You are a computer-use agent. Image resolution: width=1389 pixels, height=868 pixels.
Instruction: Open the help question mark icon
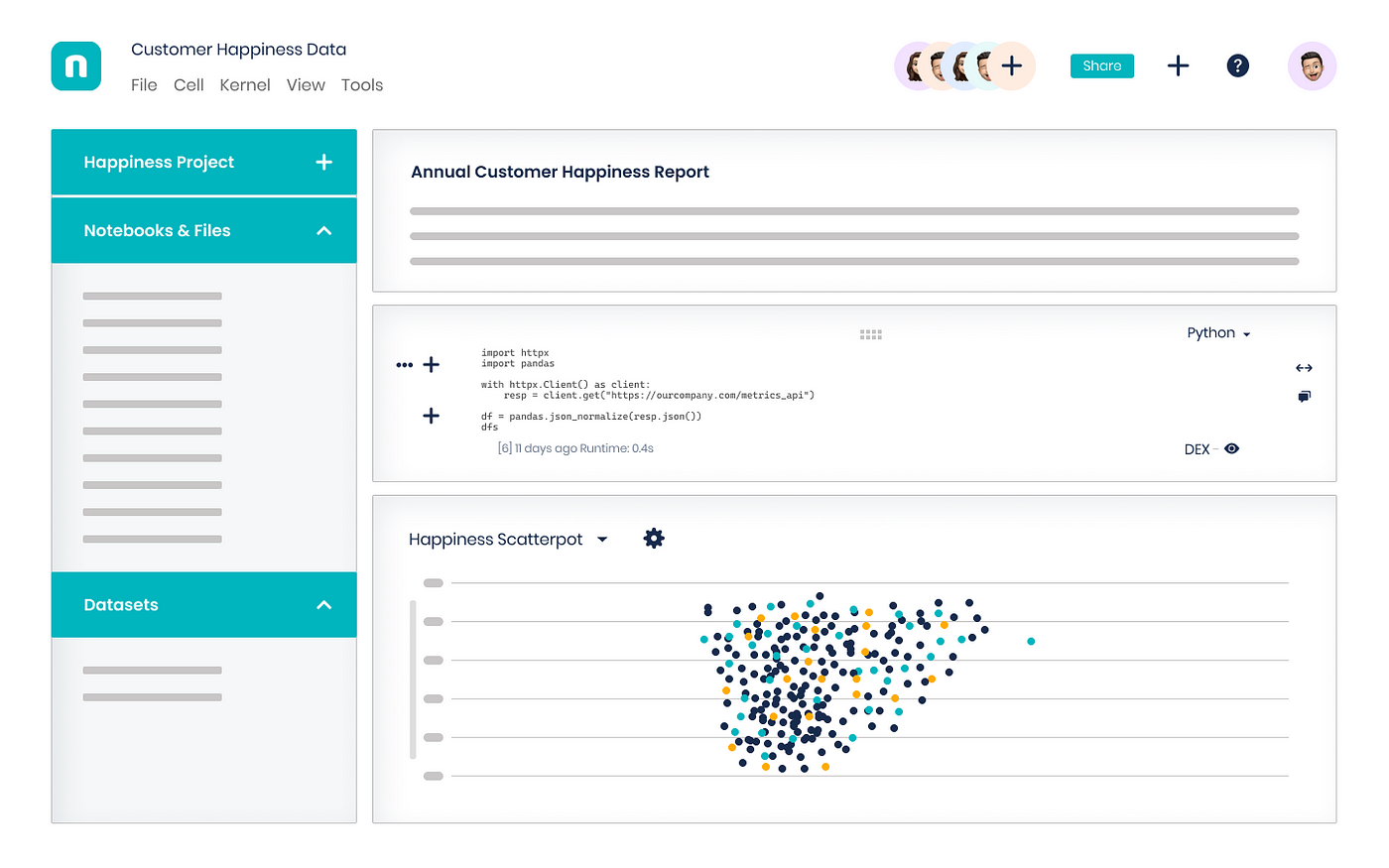click(1237, 66)
